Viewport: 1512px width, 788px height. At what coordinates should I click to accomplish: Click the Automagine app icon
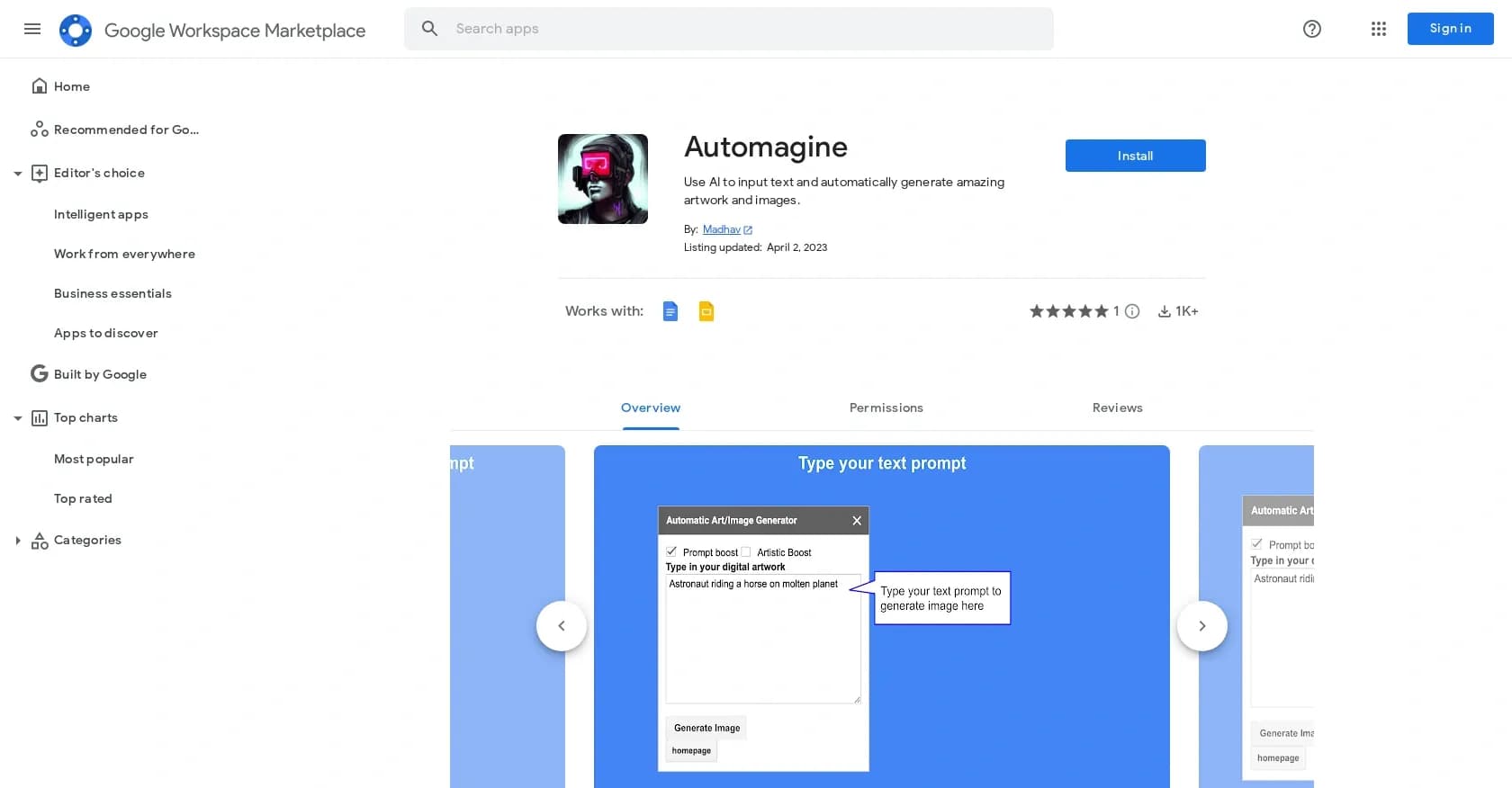click(603, 179)
